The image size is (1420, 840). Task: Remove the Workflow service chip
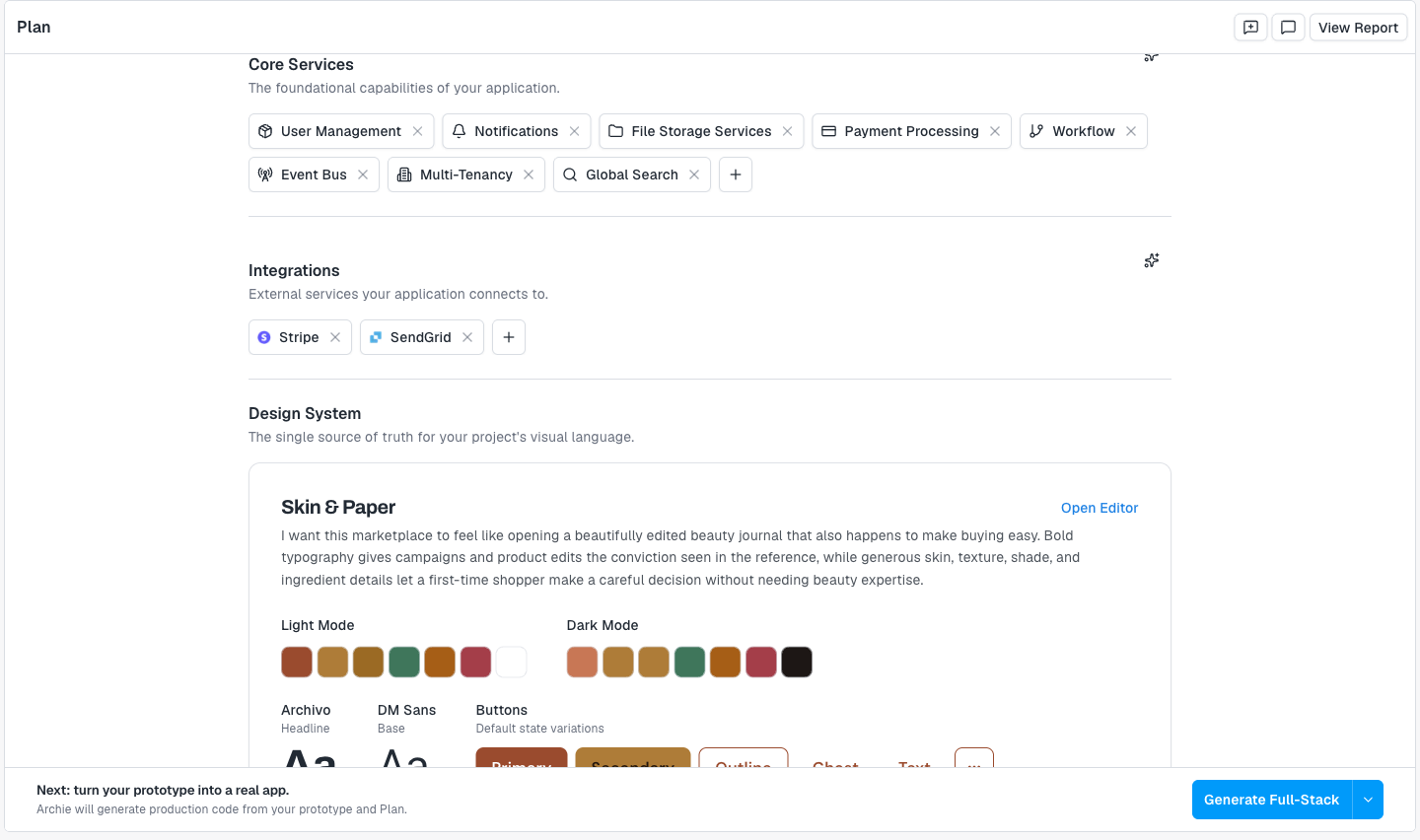point(1131,131)
